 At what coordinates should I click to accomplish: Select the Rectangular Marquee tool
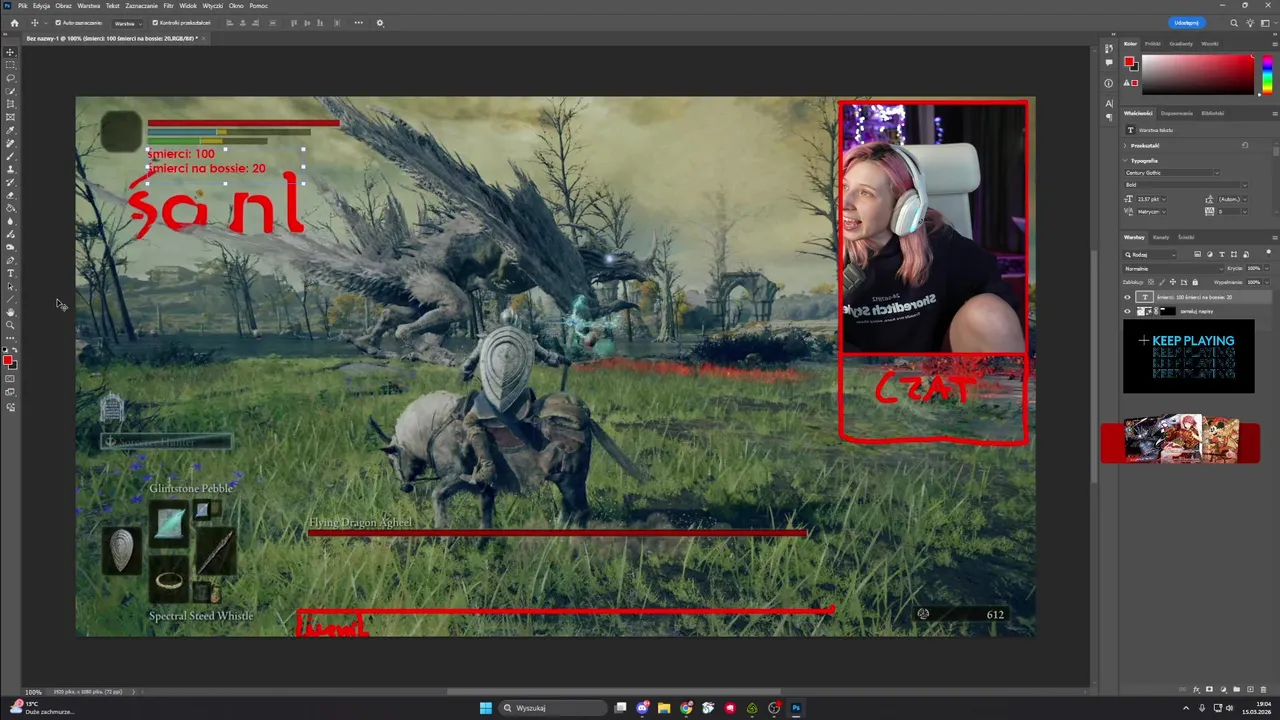coord(11,65)
